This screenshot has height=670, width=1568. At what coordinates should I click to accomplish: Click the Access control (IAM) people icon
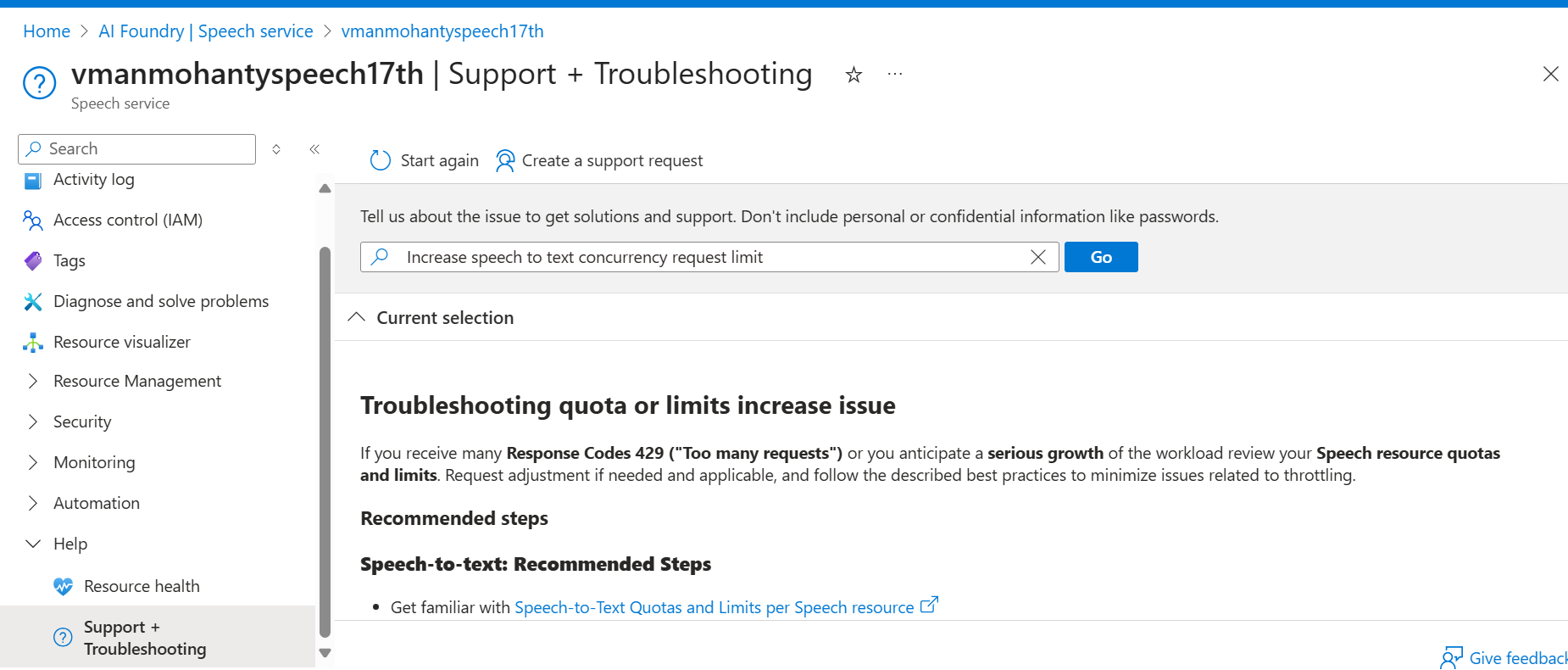(x=33, y=221)
